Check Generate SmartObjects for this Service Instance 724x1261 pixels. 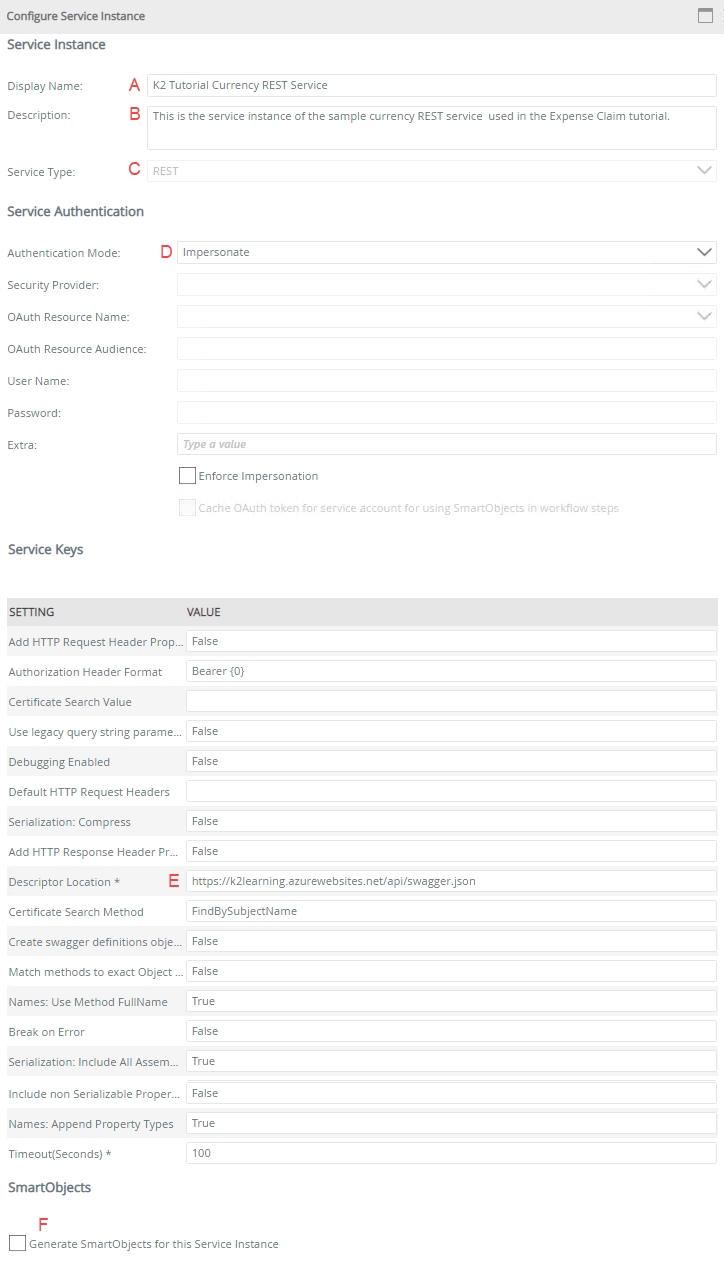coord(16,1242)
